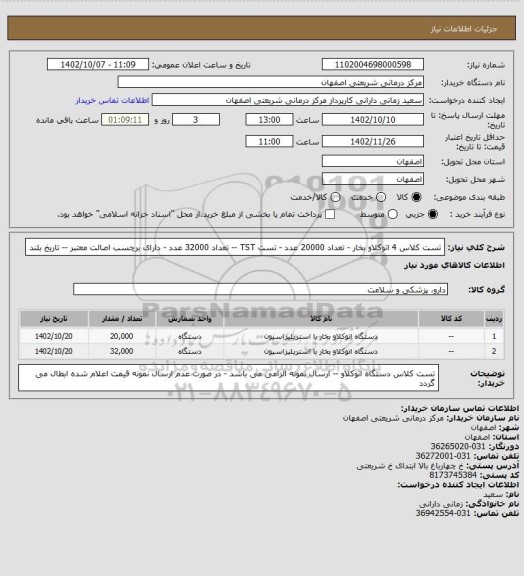Click the جزئیات اطلاعات نیاز header title

tap(464, 29)
